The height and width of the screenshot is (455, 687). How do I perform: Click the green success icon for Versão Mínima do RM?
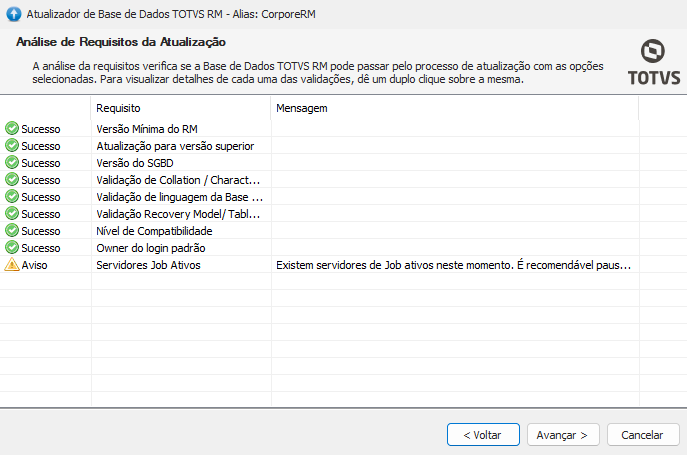12,129
